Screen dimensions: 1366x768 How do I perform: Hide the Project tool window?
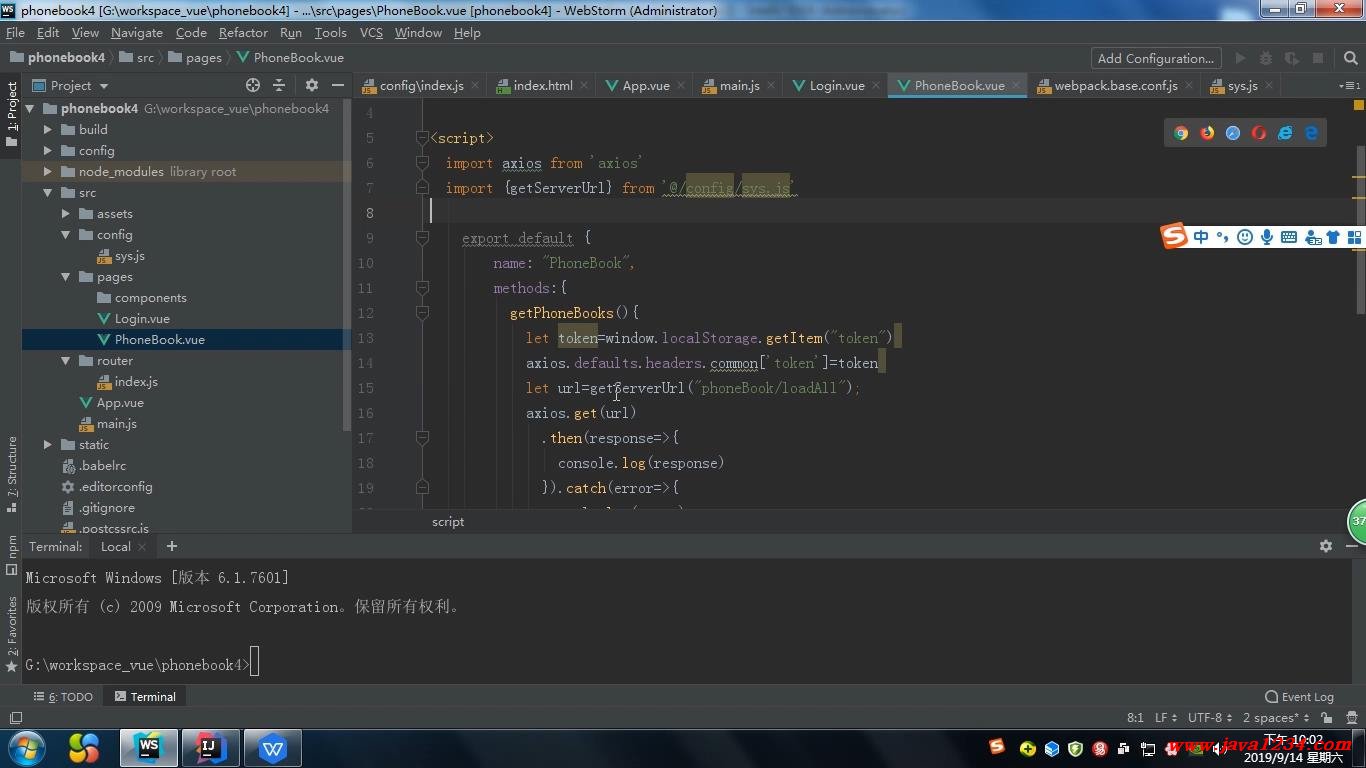[338, 85]
